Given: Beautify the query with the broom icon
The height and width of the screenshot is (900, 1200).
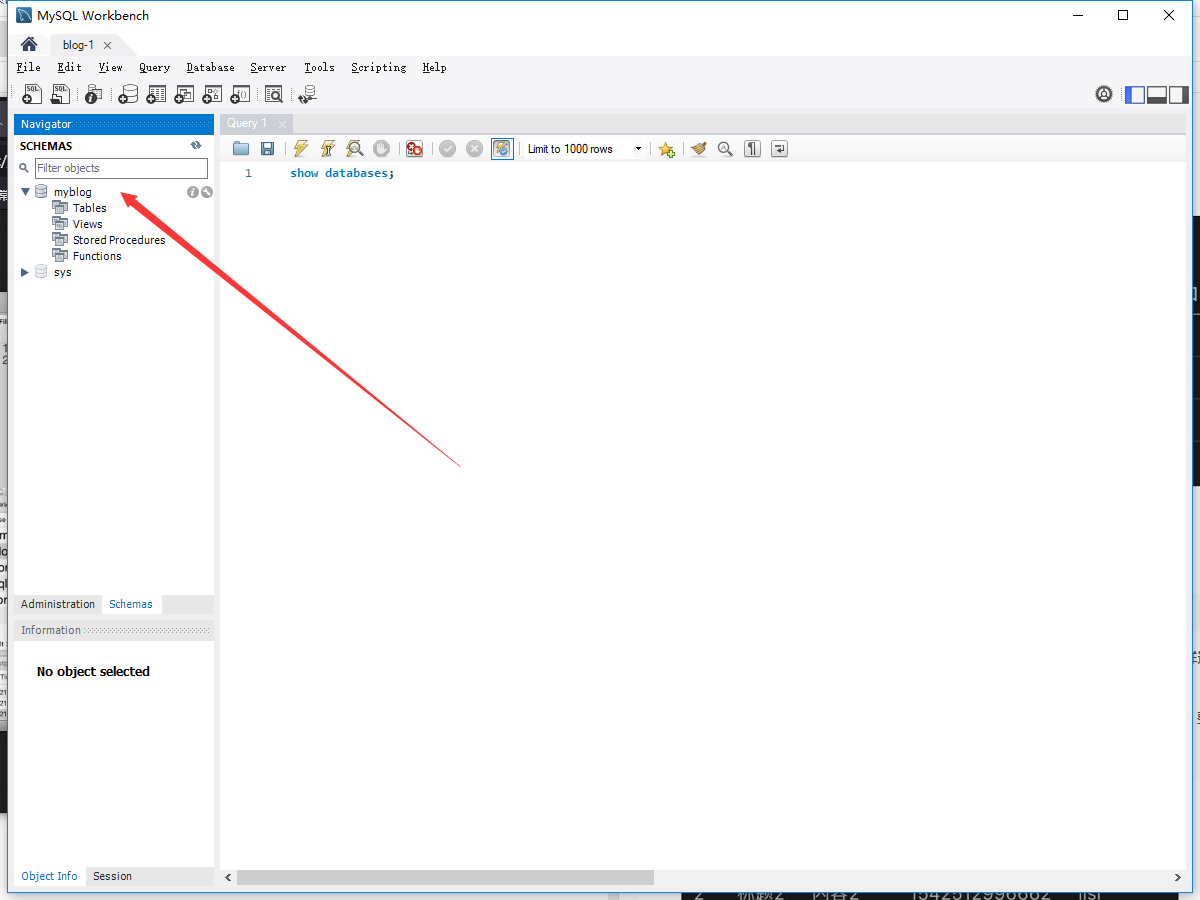Looking at the screenshot, I should point(698,149).
